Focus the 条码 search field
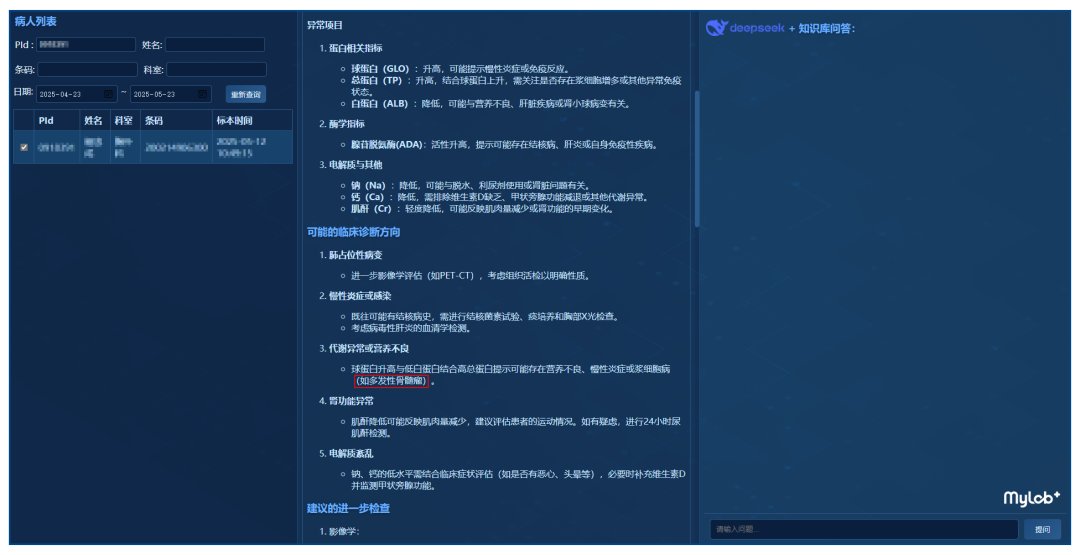This screenshot has width=1080, height=555. tap(87, 70)
